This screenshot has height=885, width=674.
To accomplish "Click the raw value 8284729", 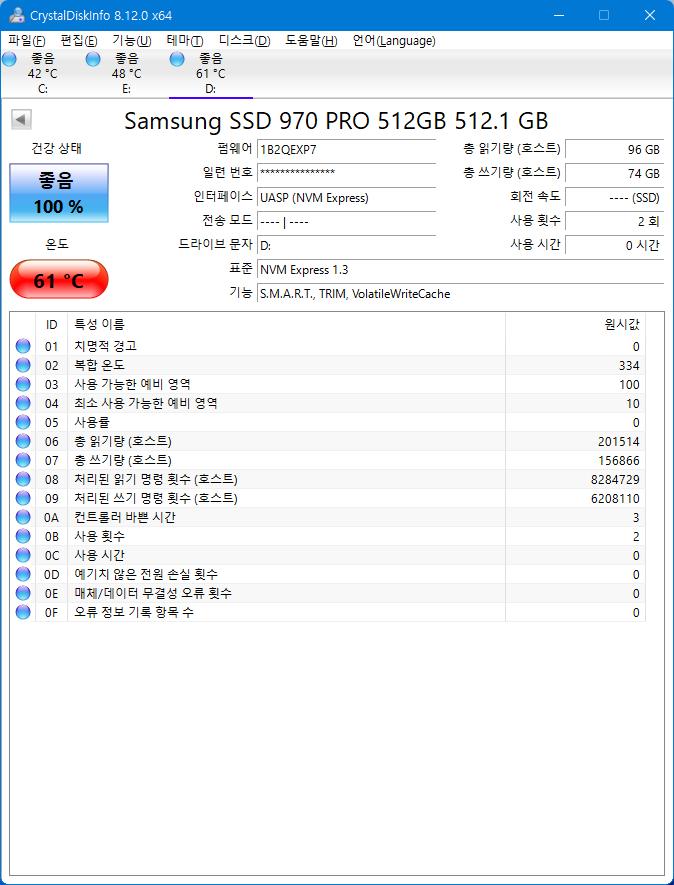I will click(x=615, y=480).
